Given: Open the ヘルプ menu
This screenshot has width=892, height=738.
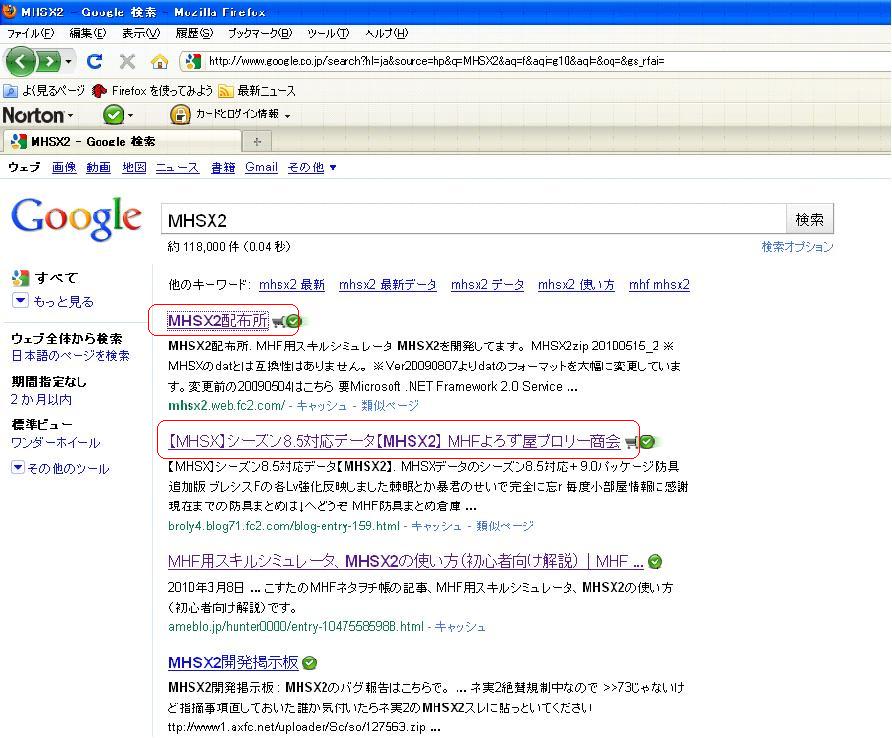Looking at the screenshot, I should 387,33.
